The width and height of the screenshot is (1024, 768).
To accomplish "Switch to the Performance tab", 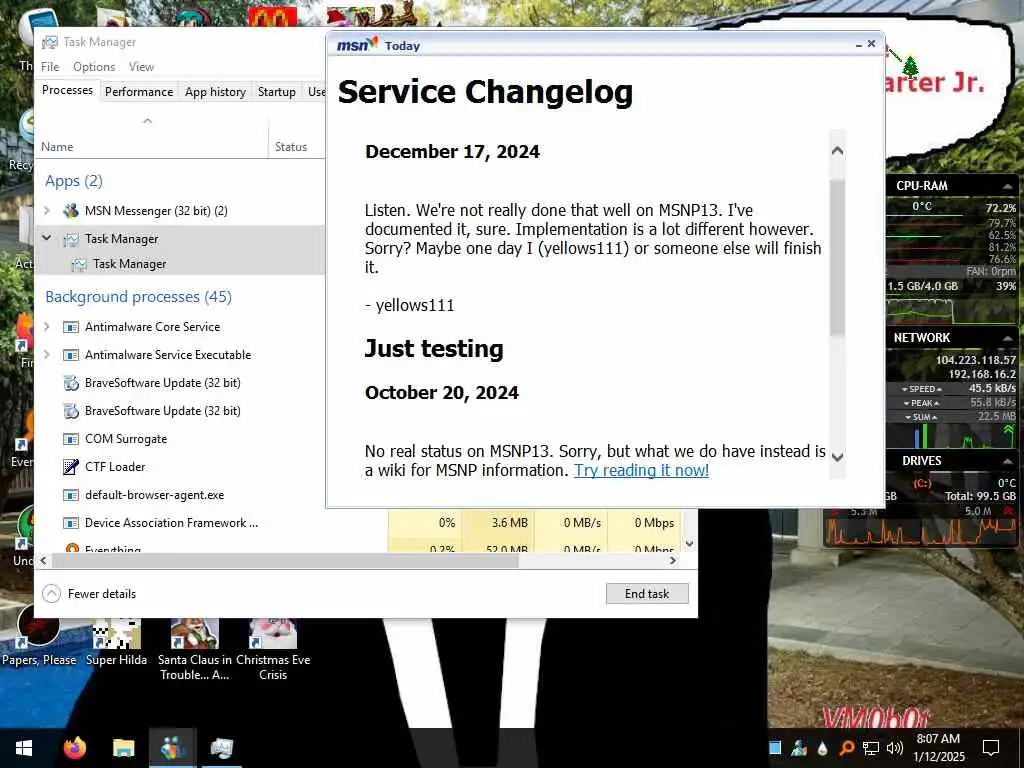I will coord(138,92).
